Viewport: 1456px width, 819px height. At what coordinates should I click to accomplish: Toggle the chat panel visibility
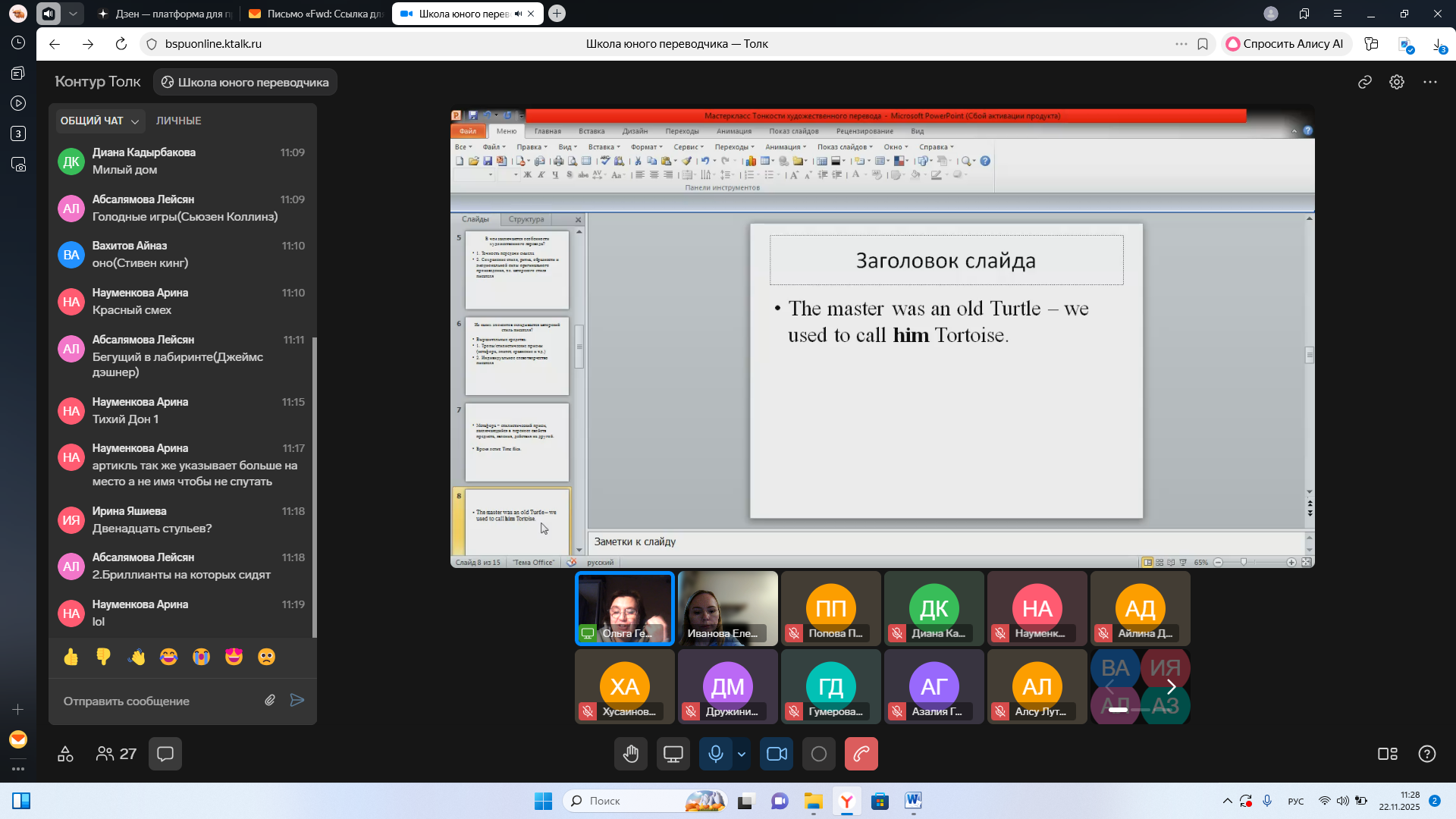click(165, 754)
